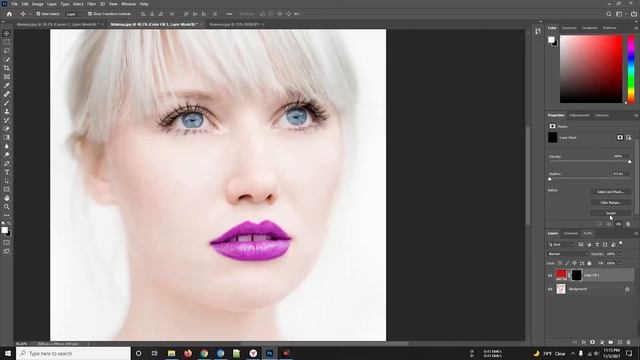Select the Move tool in the toolbox

click(x=7, y=33)
